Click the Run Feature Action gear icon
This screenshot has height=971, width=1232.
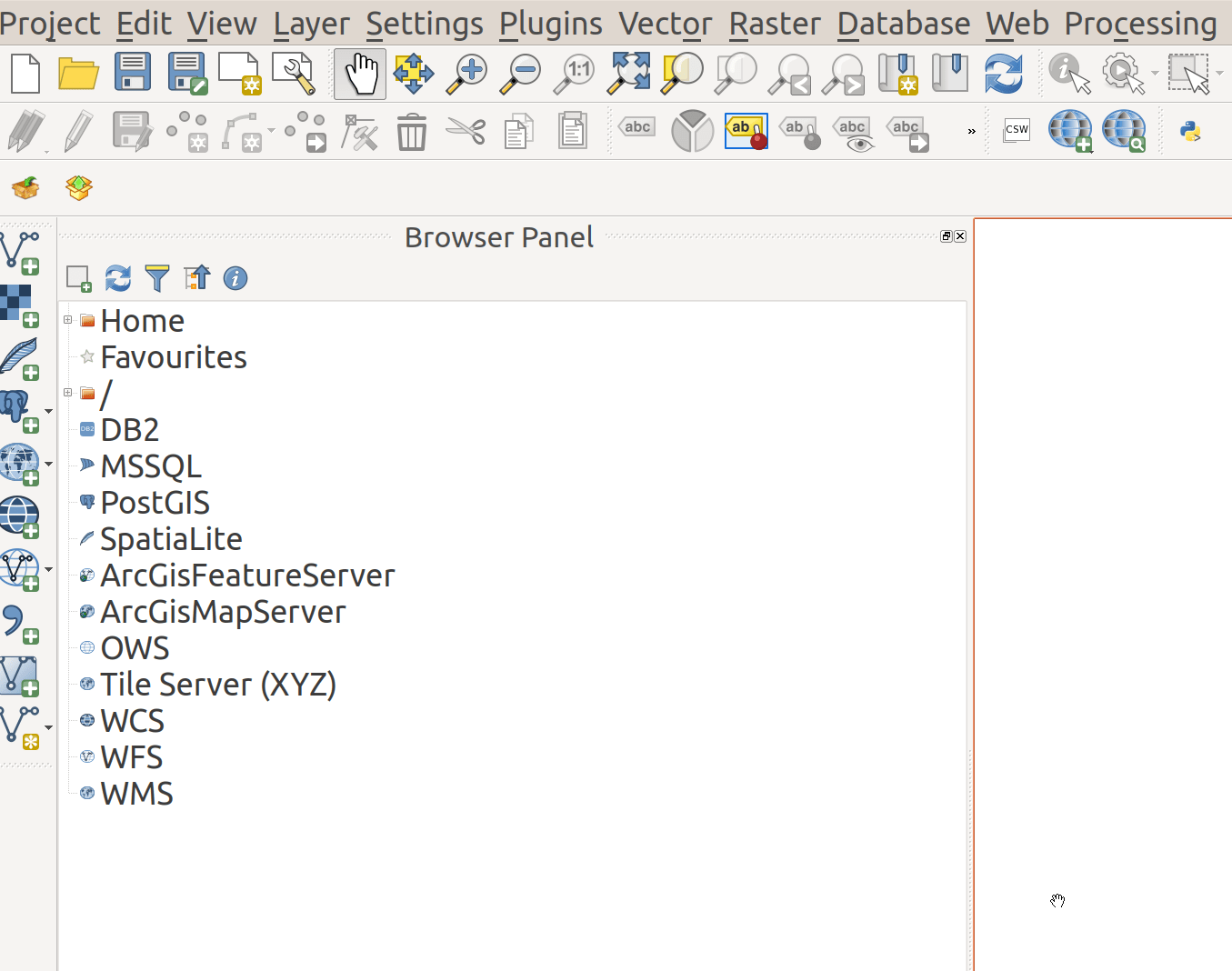[x=1123, y=74]
